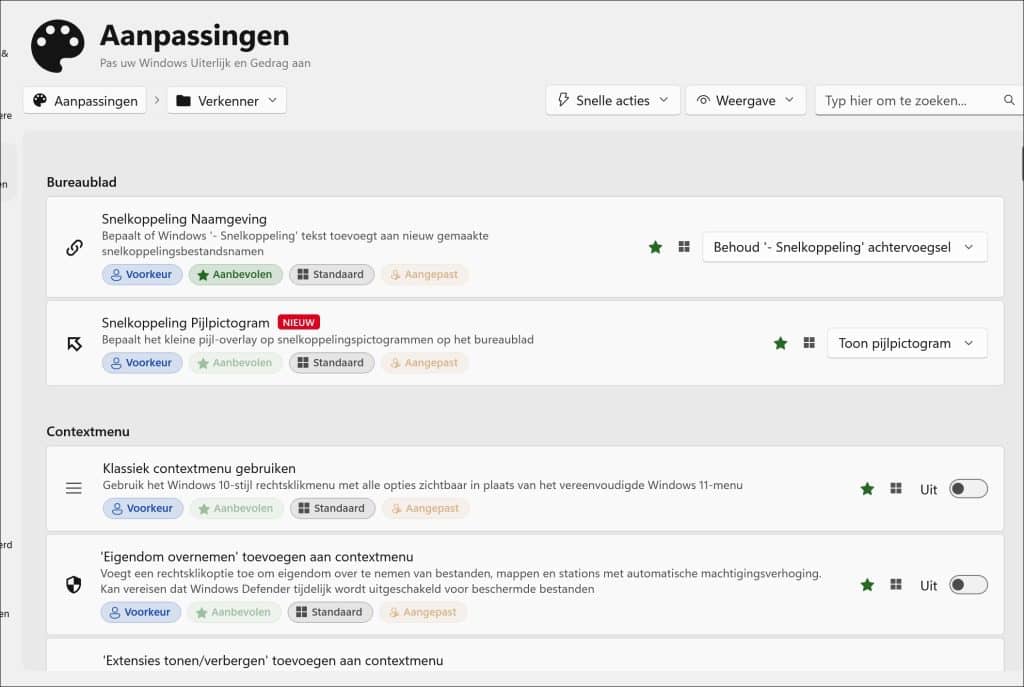Click the Contextmenu section heading
1024x687 pixels.
(88, 432)
